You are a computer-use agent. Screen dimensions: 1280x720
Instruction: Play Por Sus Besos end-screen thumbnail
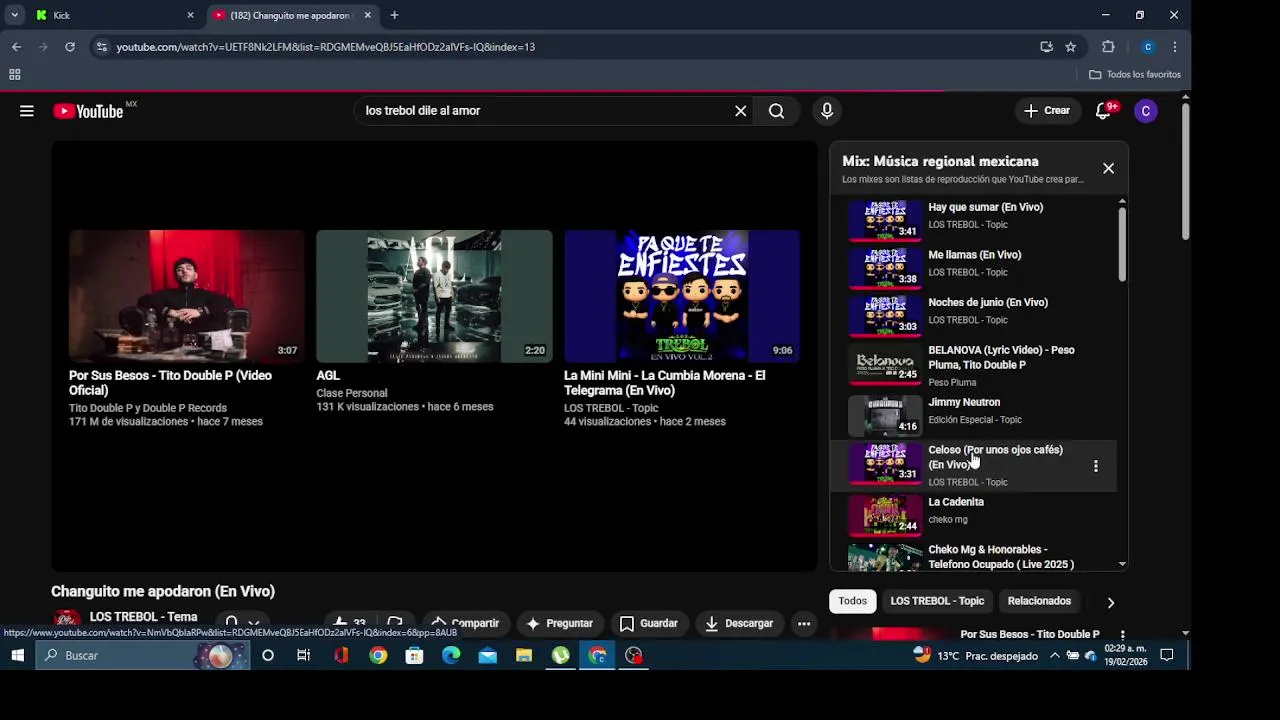point(186,296)
